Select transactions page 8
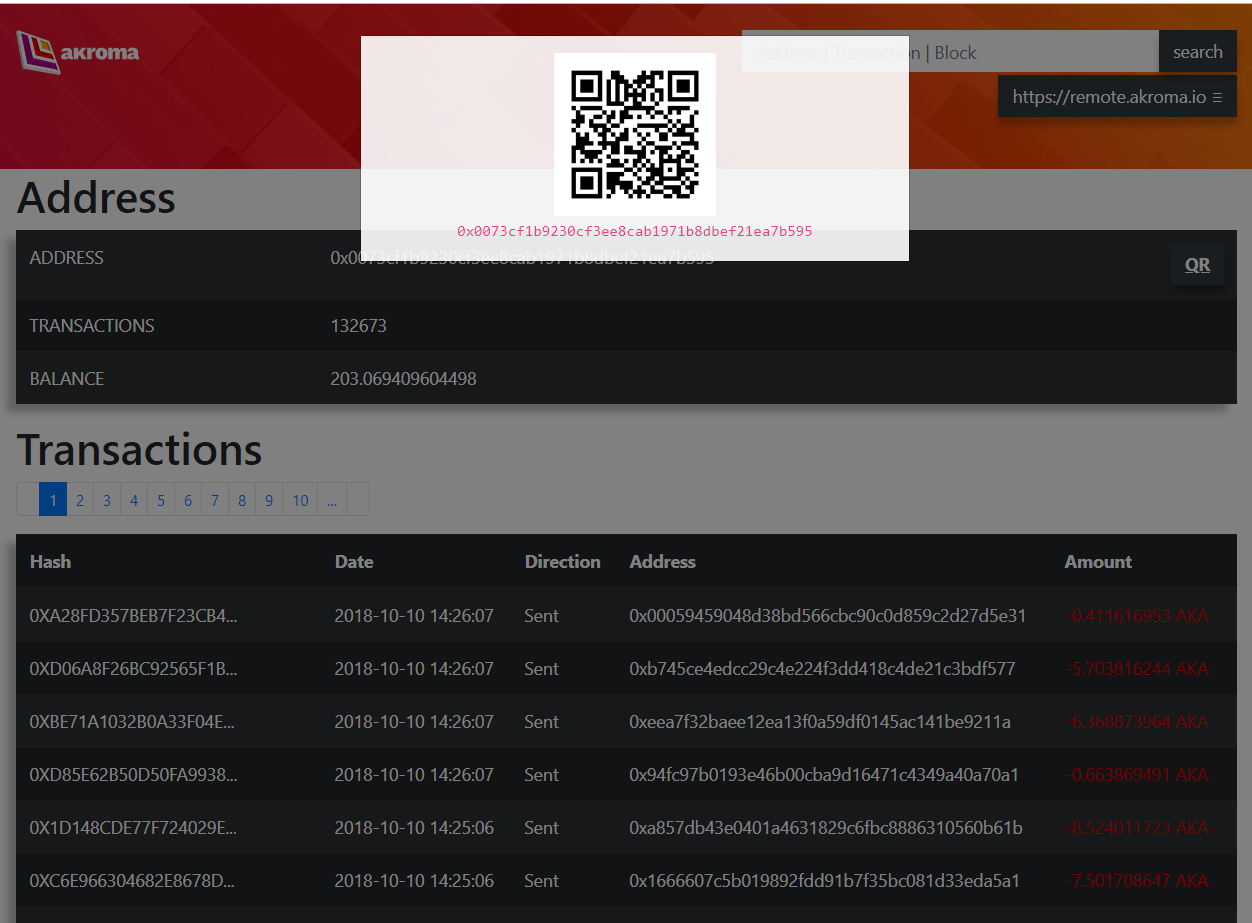 pyautogui.click(x=242, y=500)
